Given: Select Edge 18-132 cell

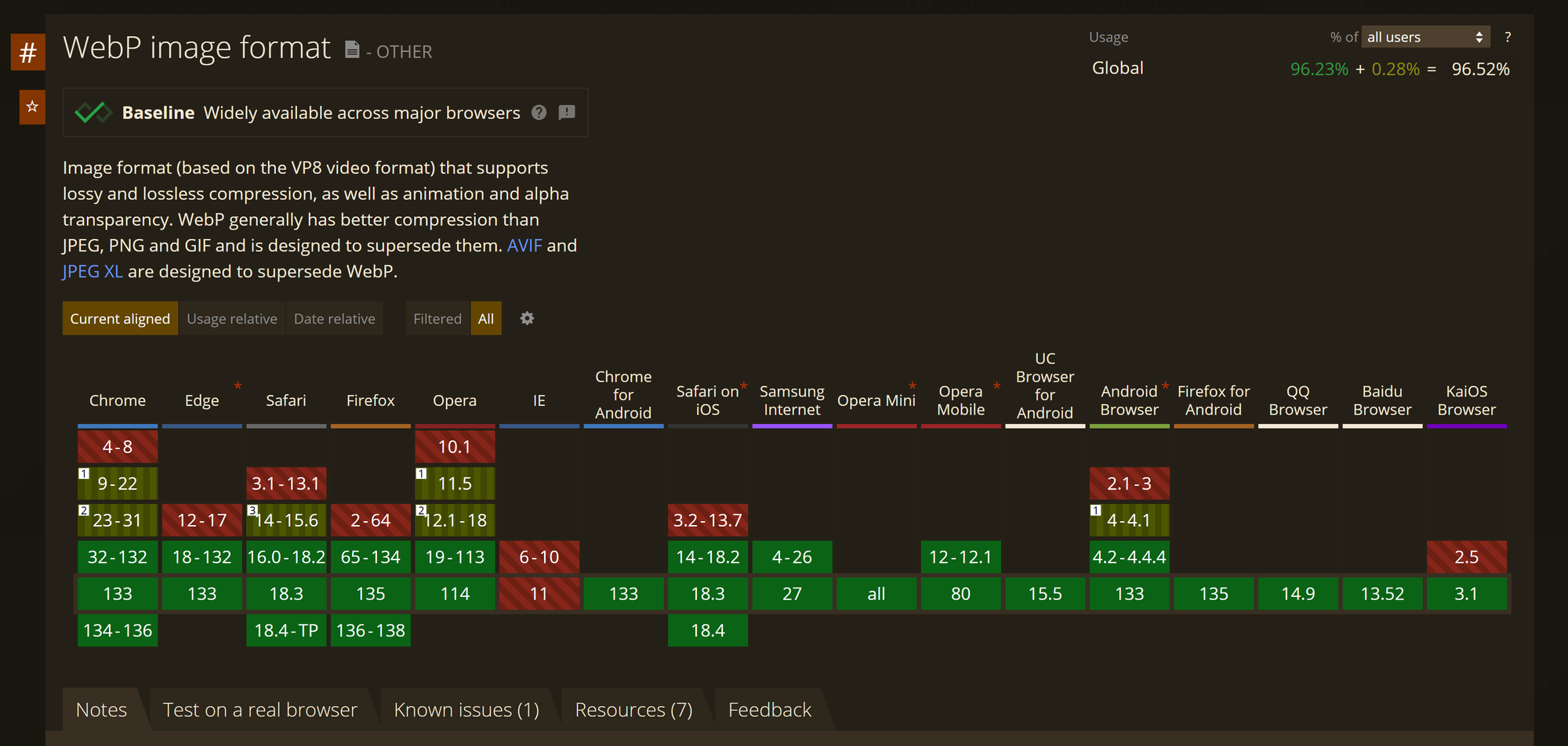Looking at the screenshot, I should tap(202, 557).
